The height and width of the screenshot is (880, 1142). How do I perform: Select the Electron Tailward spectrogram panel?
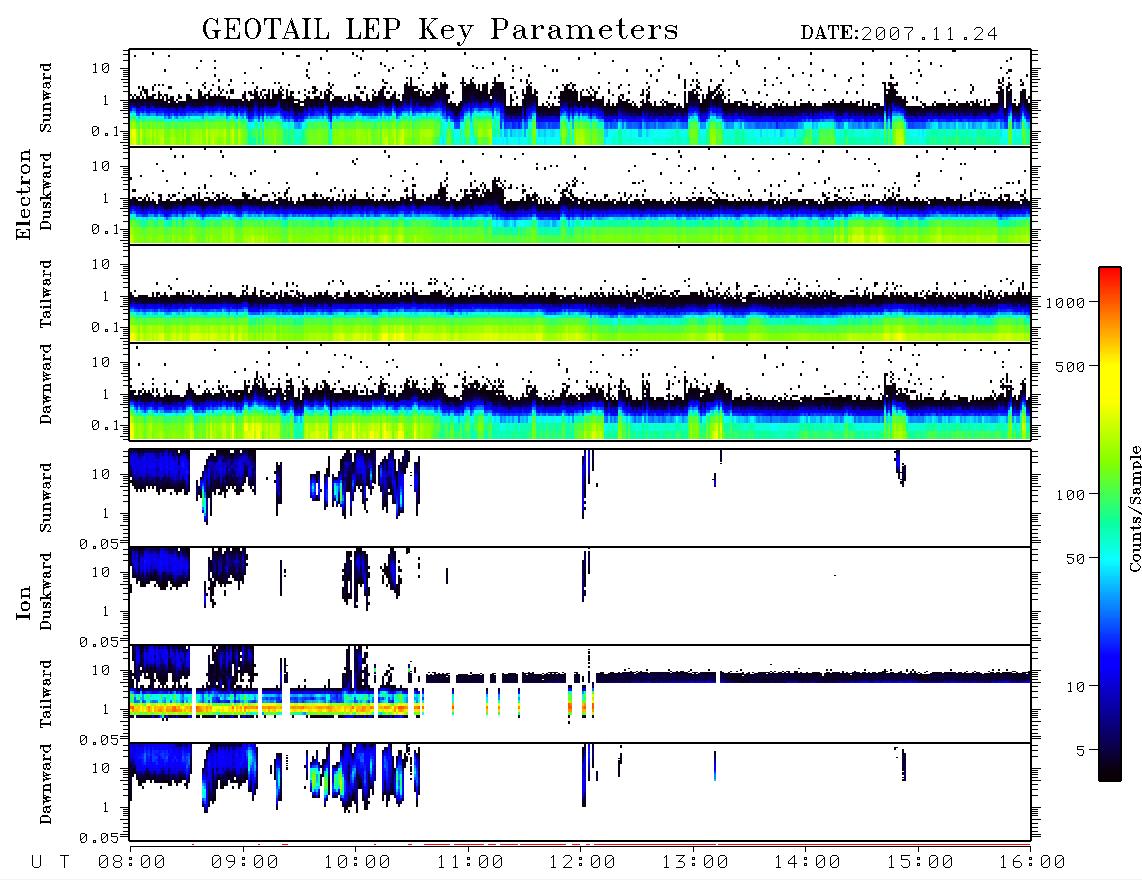(x=580, y=294)
